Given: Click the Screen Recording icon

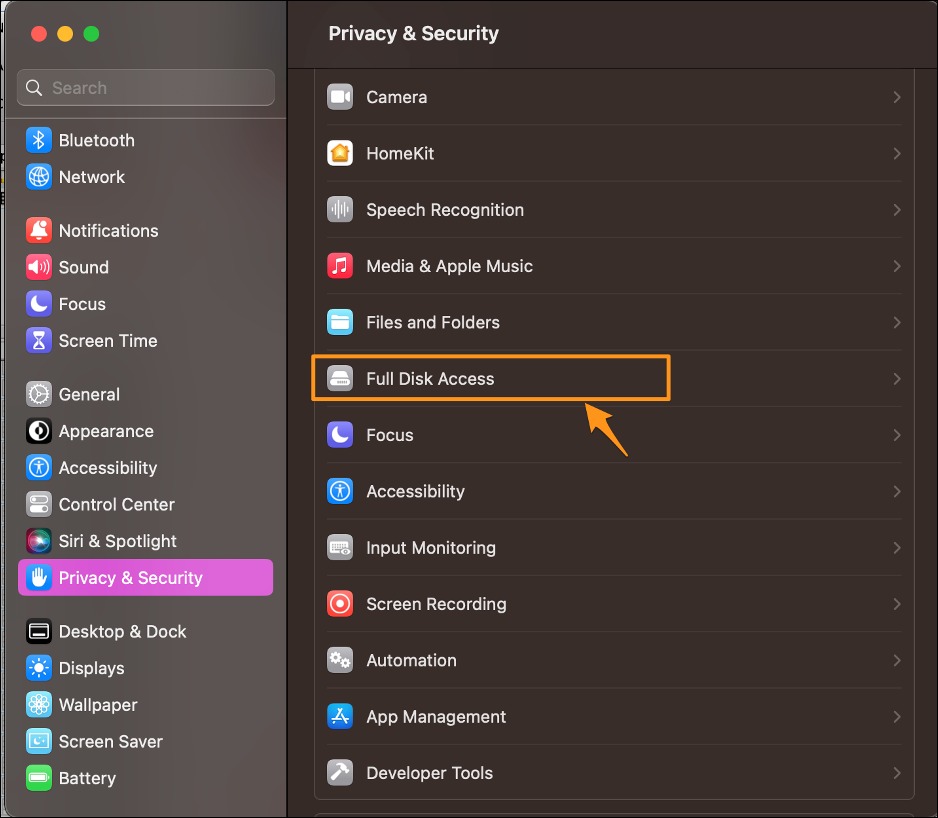Looking at the screenshot, I should click(x=340, y=604).
